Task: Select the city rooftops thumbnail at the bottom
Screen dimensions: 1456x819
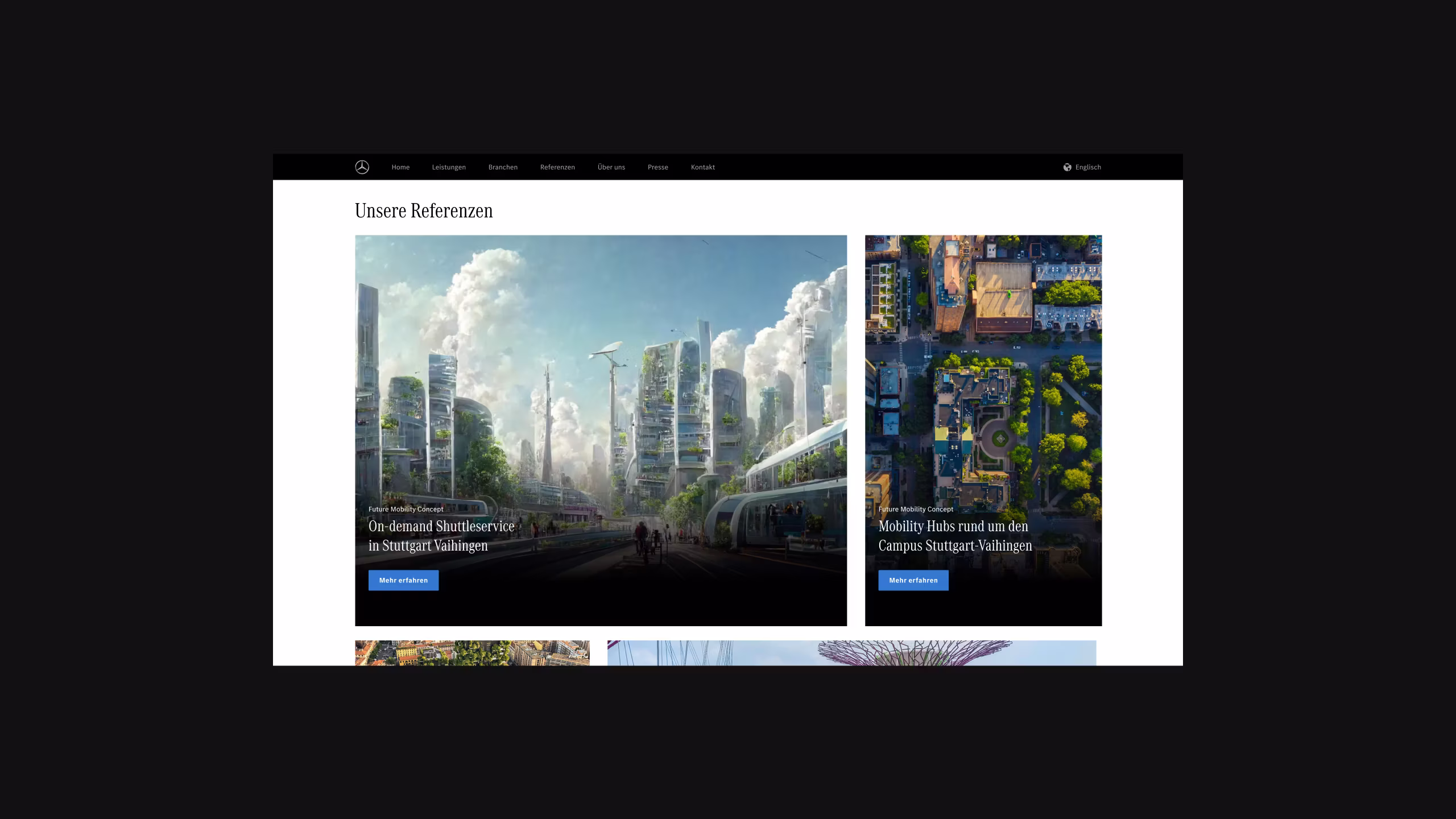Action: [472, 653]
